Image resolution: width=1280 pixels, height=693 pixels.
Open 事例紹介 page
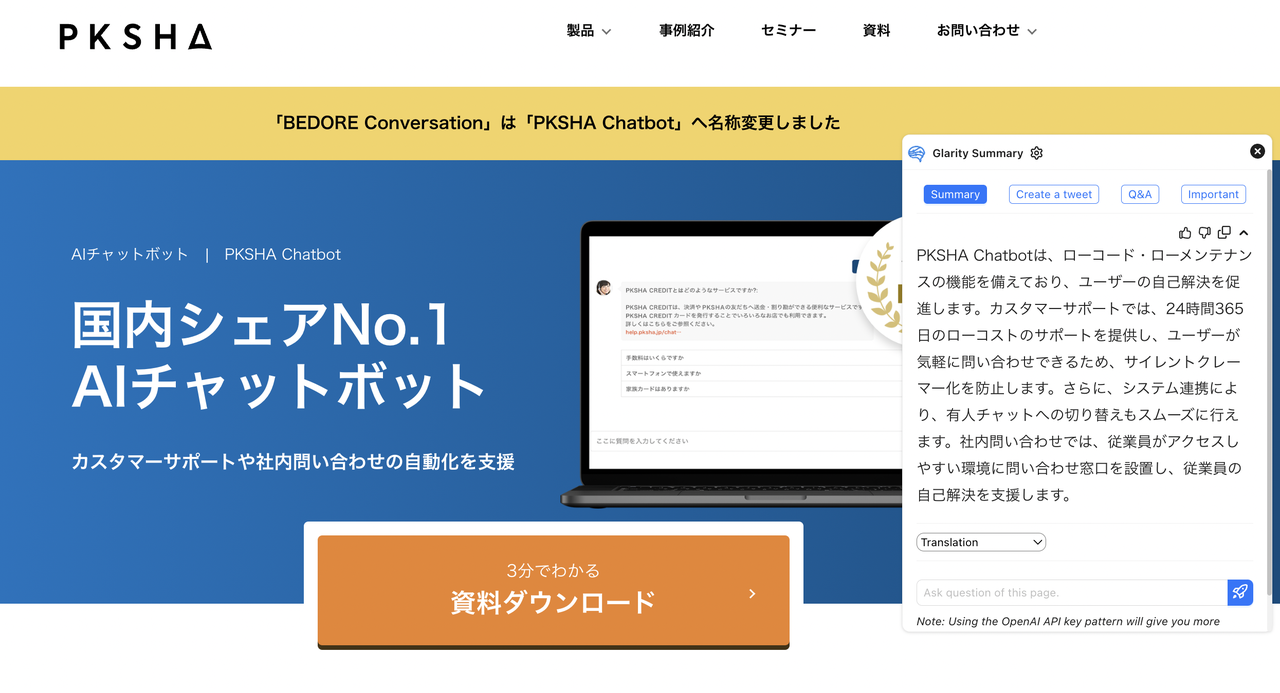click(687, 31)
